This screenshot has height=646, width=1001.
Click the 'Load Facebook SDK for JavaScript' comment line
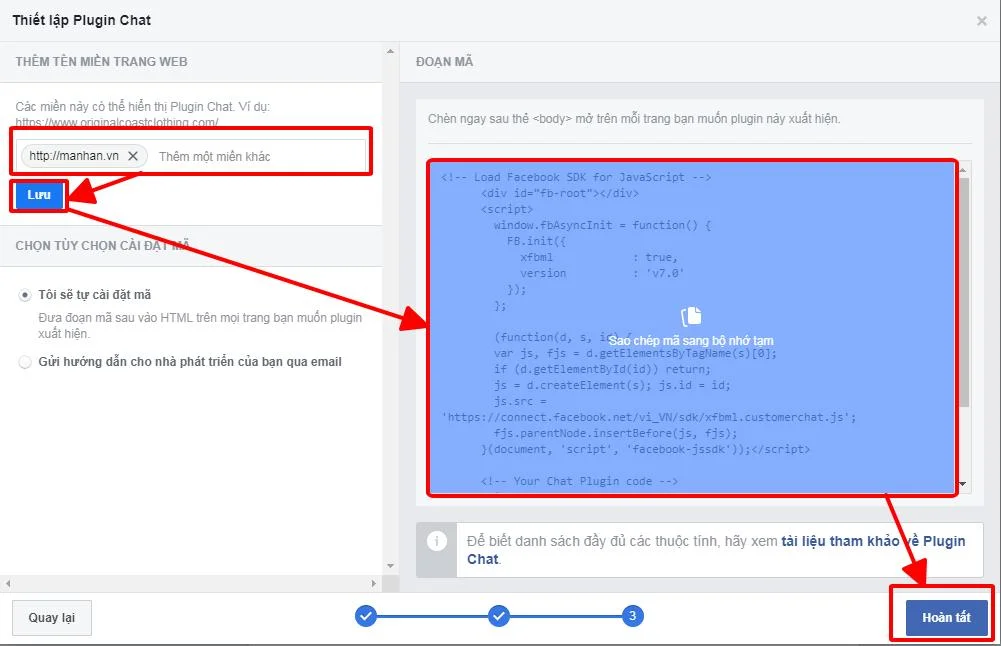576,177
